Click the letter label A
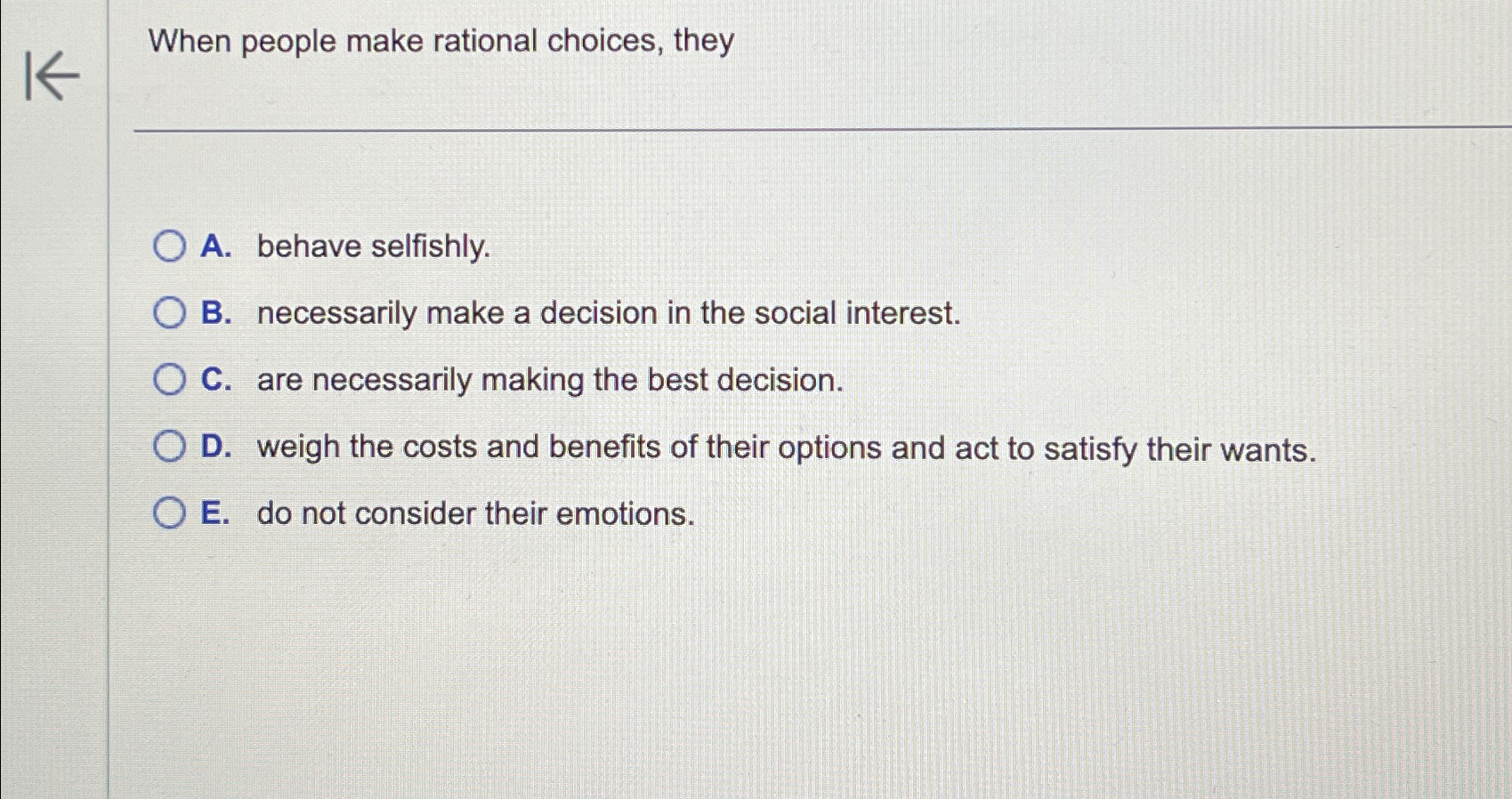The width and height of the screenshot is (1512, 799). pos(214,246)
